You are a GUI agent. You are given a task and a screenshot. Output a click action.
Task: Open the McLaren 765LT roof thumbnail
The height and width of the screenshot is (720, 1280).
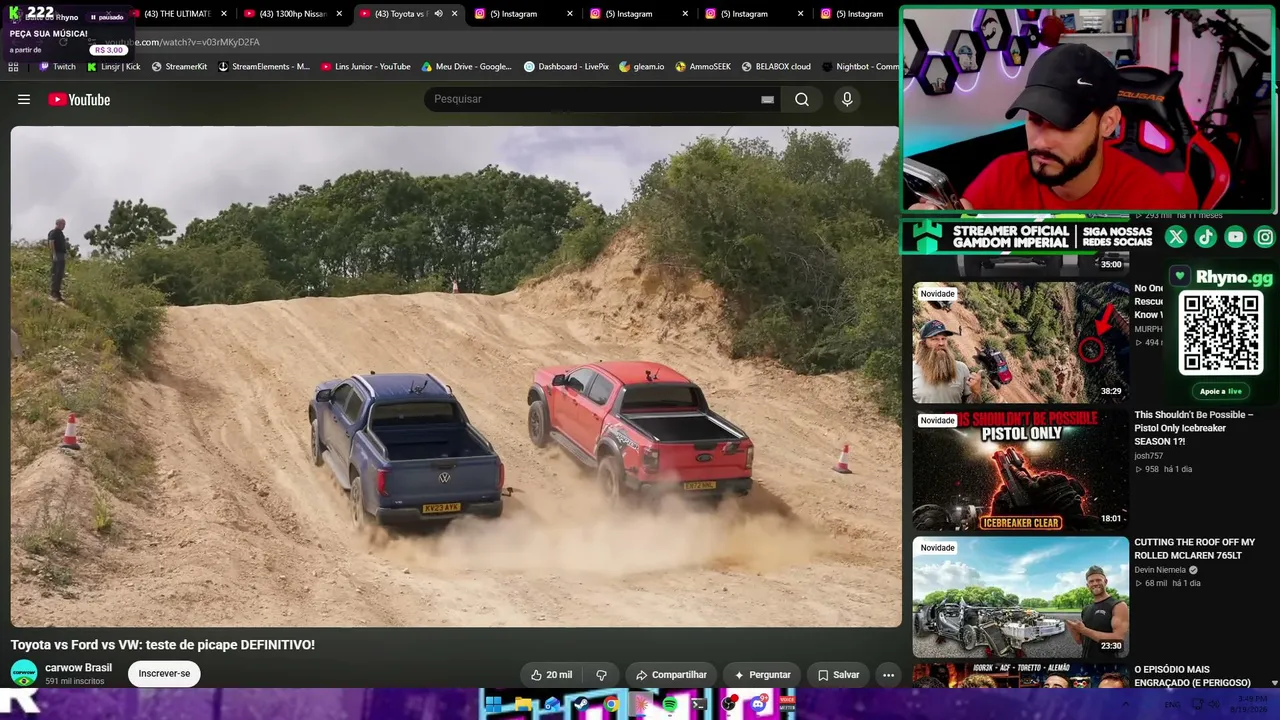(x=1020, y=597)
